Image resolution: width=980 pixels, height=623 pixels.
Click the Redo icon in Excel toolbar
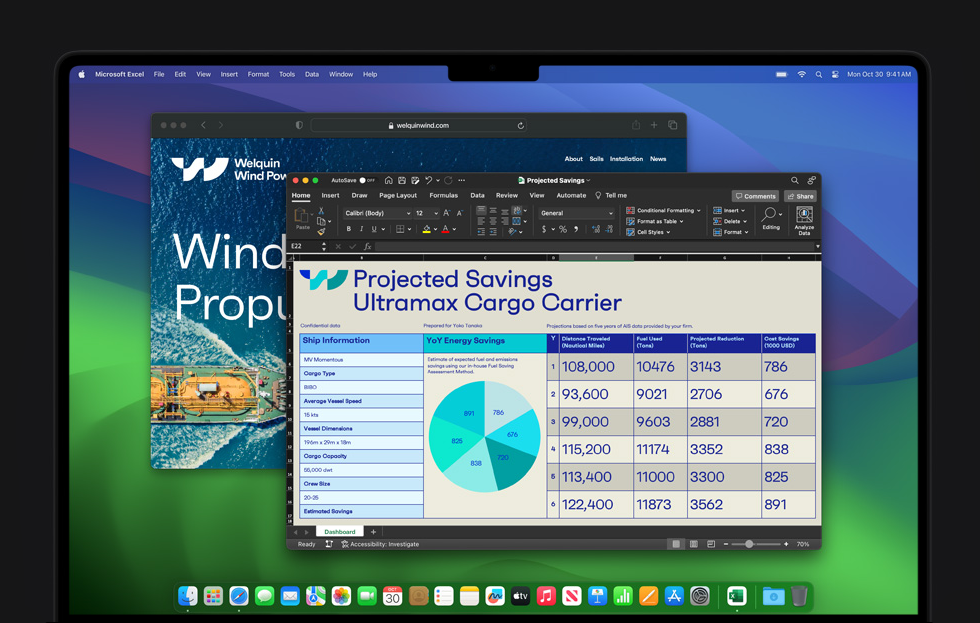448,180
